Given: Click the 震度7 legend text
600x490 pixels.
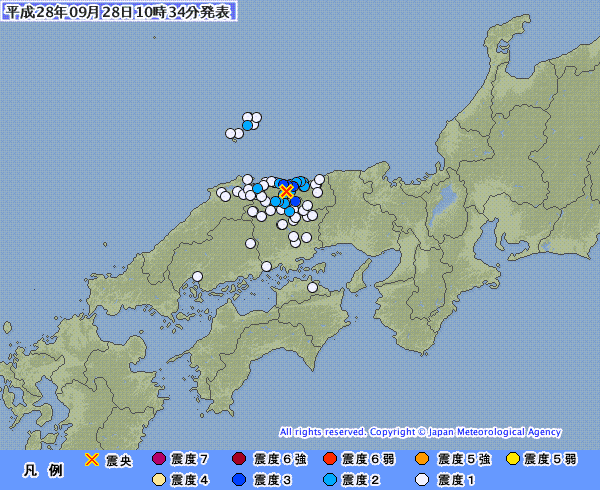Looking at the screenshot, I should coord(189,459).
